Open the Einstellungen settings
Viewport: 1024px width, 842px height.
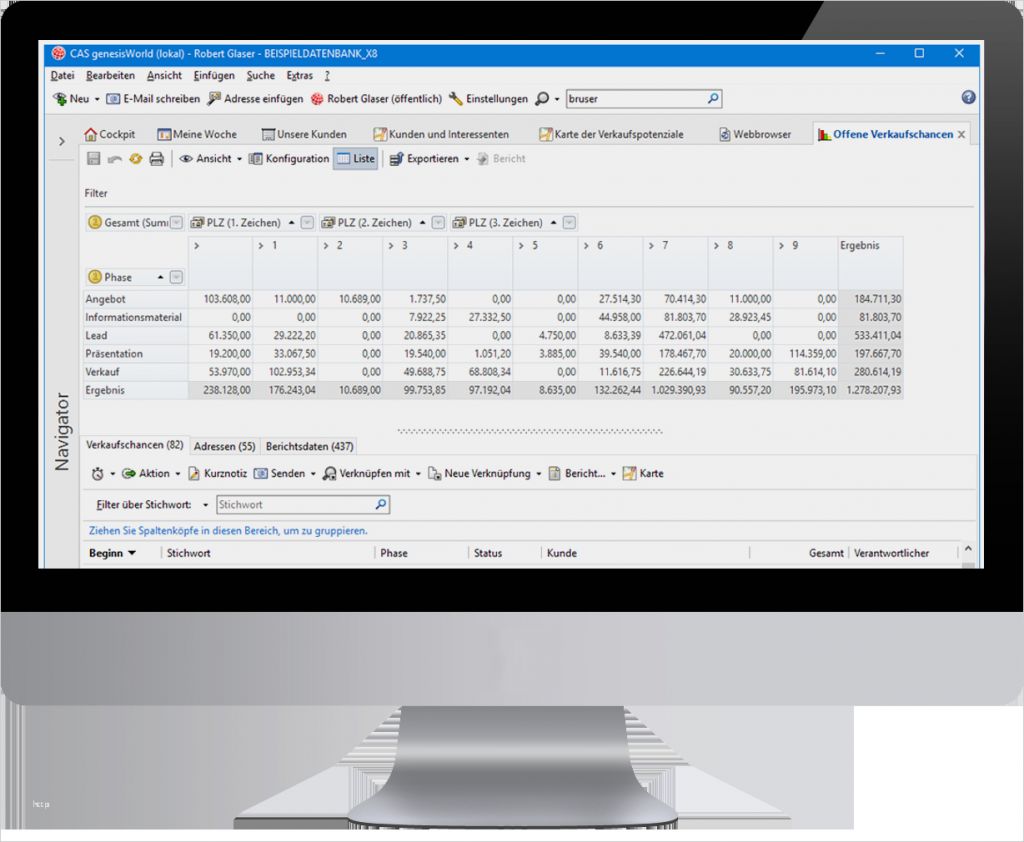coord(497,98)
